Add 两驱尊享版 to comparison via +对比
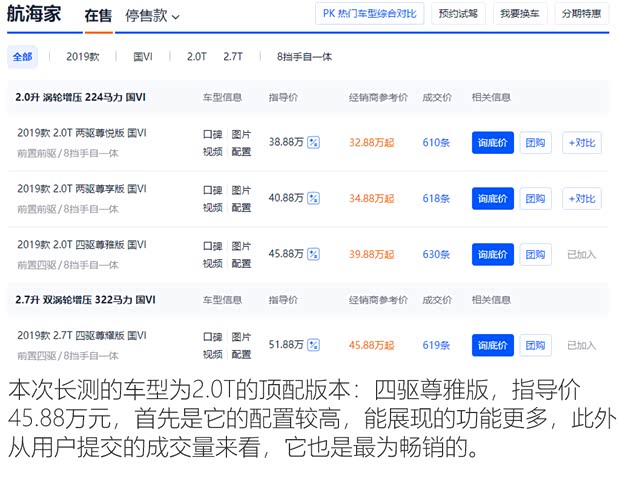Image resolution: width=620 pixels, height=479 pixels. click(x=582, y=199)
